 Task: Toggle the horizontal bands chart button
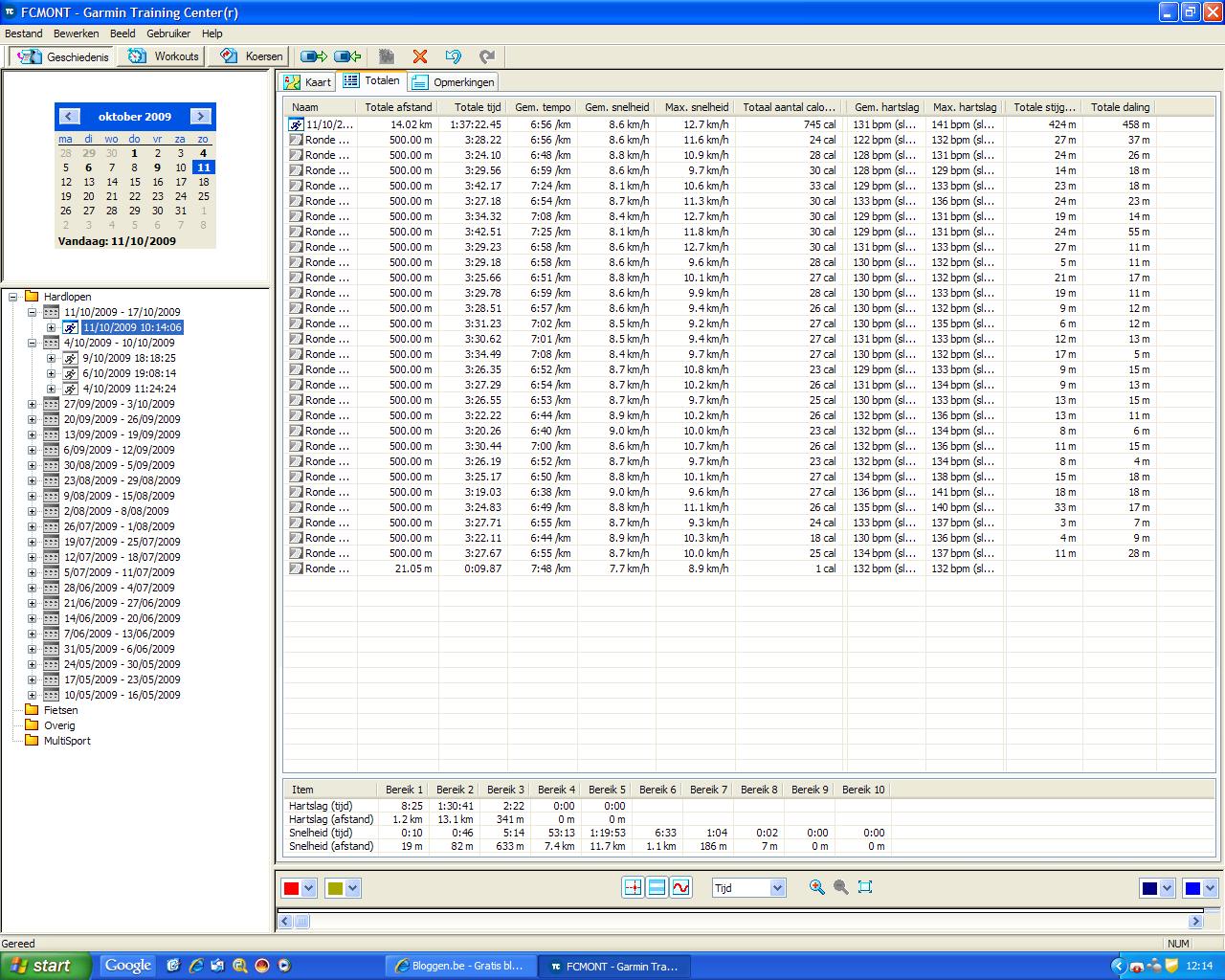coord(657,887)
